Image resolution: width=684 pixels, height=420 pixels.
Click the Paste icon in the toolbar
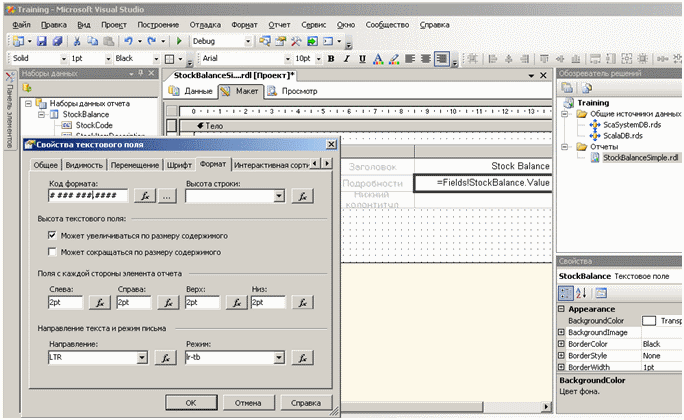pyautogui.click(x=109, y=41)
